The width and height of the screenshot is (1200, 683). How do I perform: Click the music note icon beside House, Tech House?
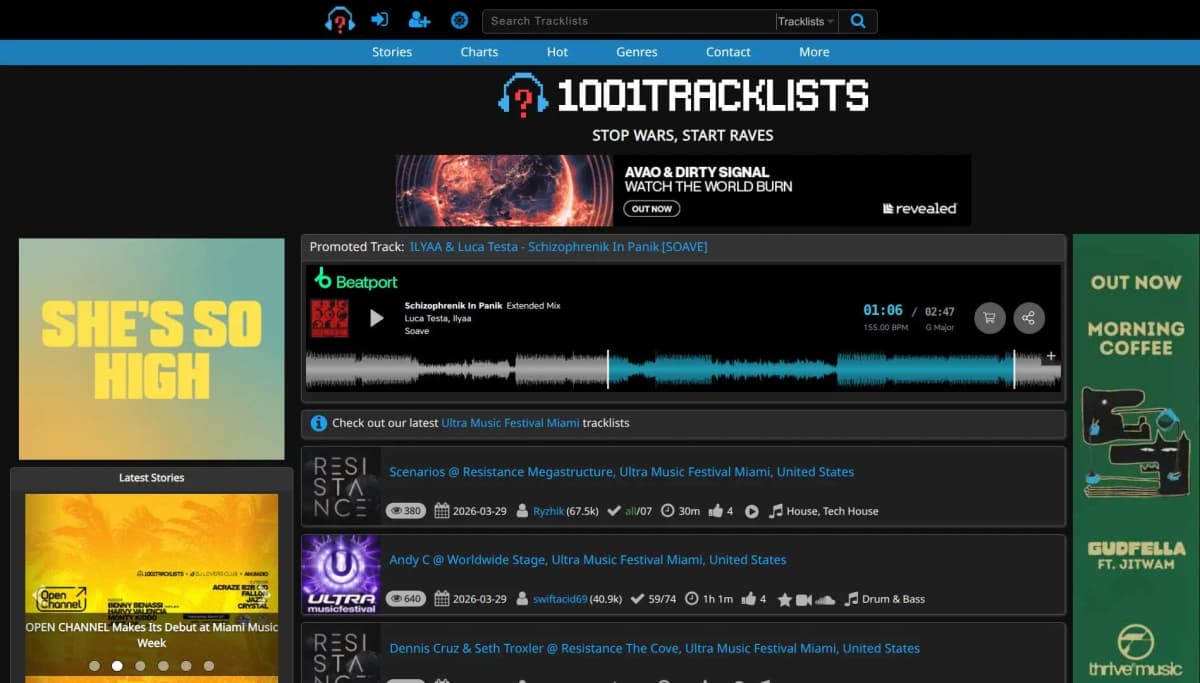coord(776,511)
